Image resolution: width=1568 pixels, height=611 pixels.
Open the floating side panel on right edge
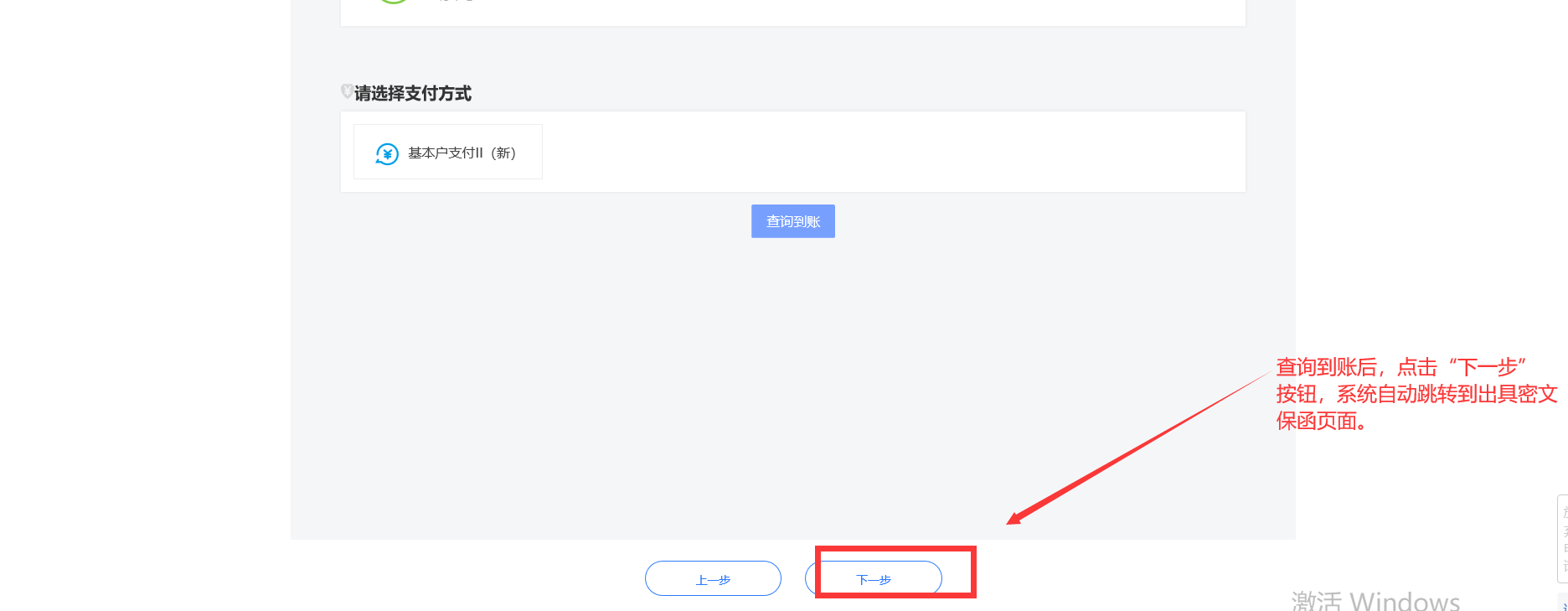click(x=1563, y=538)
